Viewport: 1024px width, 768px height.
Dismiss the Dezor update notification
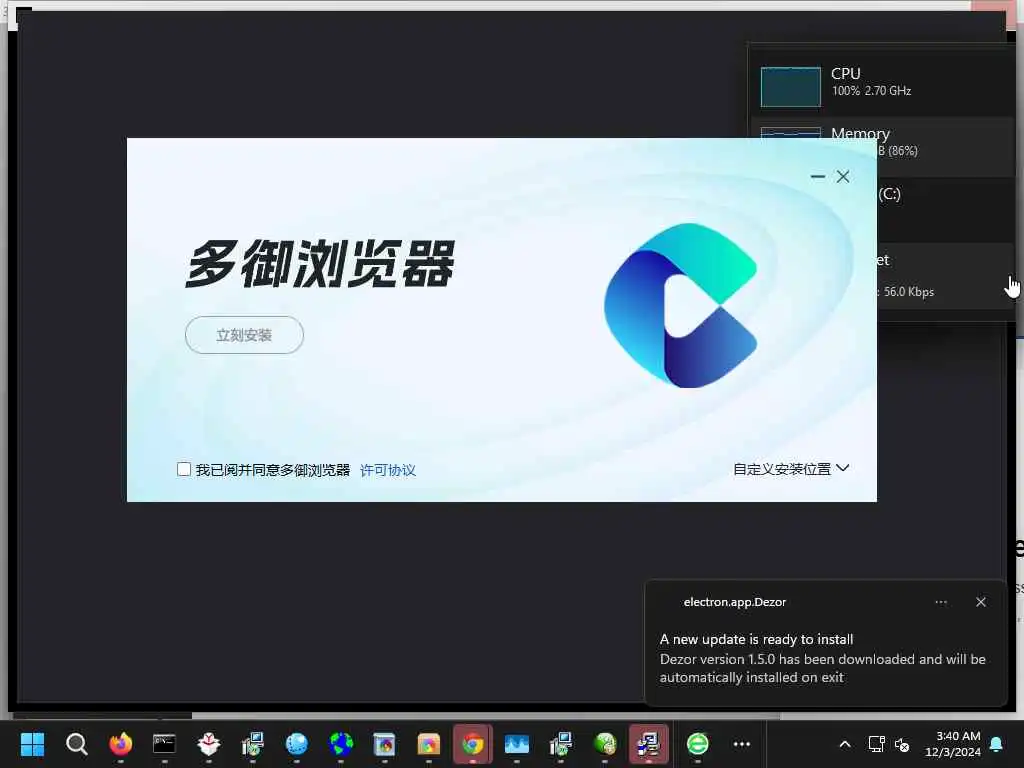click(980, 602)
